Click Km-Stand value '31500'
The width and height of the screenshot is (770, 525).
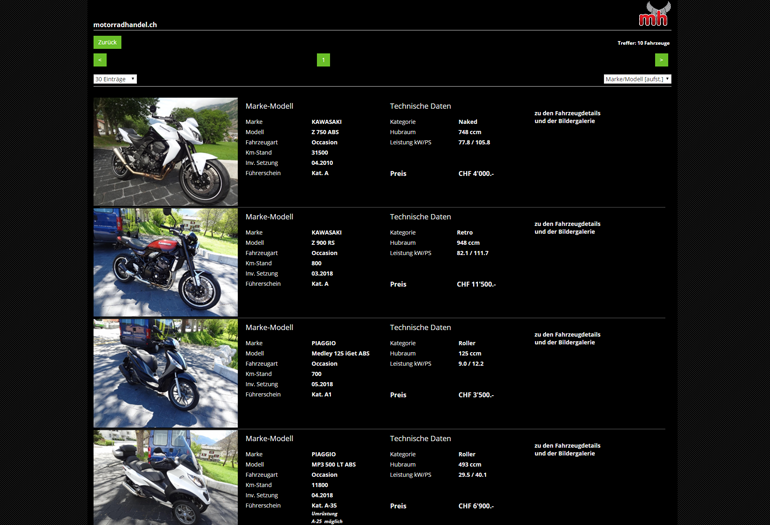click(320, 153)
